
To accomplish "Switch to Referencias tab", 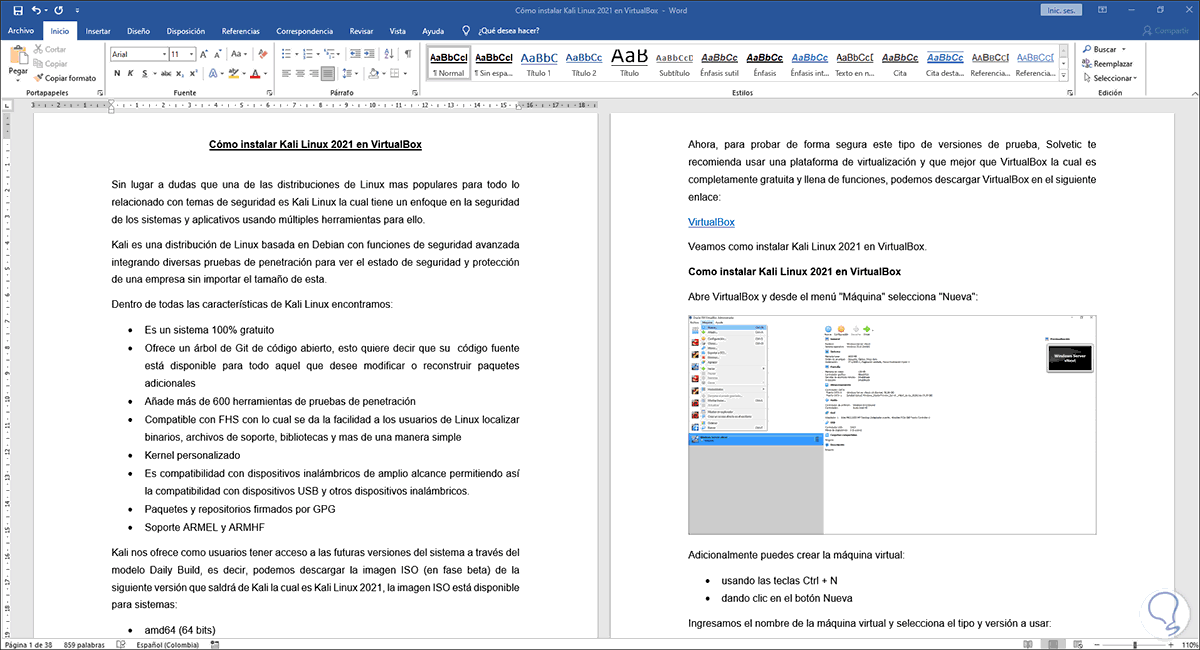I will [x=240, y=31].
